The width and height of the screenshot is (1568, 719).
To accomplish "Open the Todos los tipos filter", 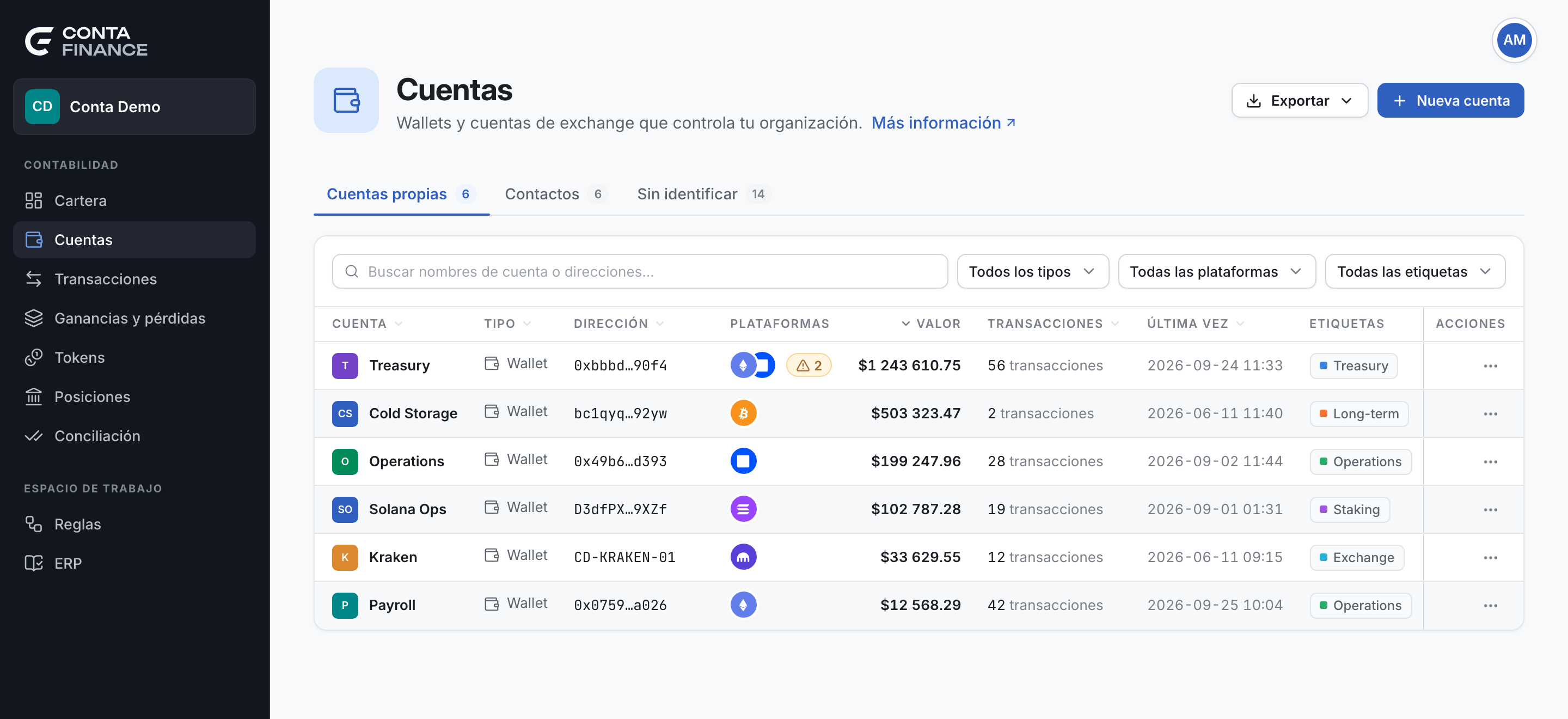I will (x=1032, y=271).
